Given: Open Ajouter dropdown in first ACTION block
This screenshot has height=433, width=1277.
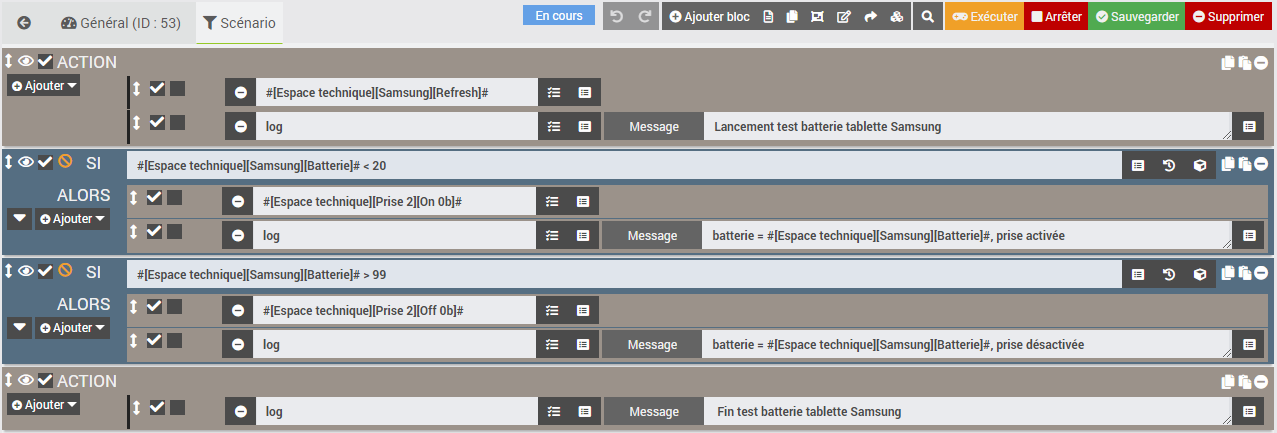Looking at the screenshot, I should (44, 86).
